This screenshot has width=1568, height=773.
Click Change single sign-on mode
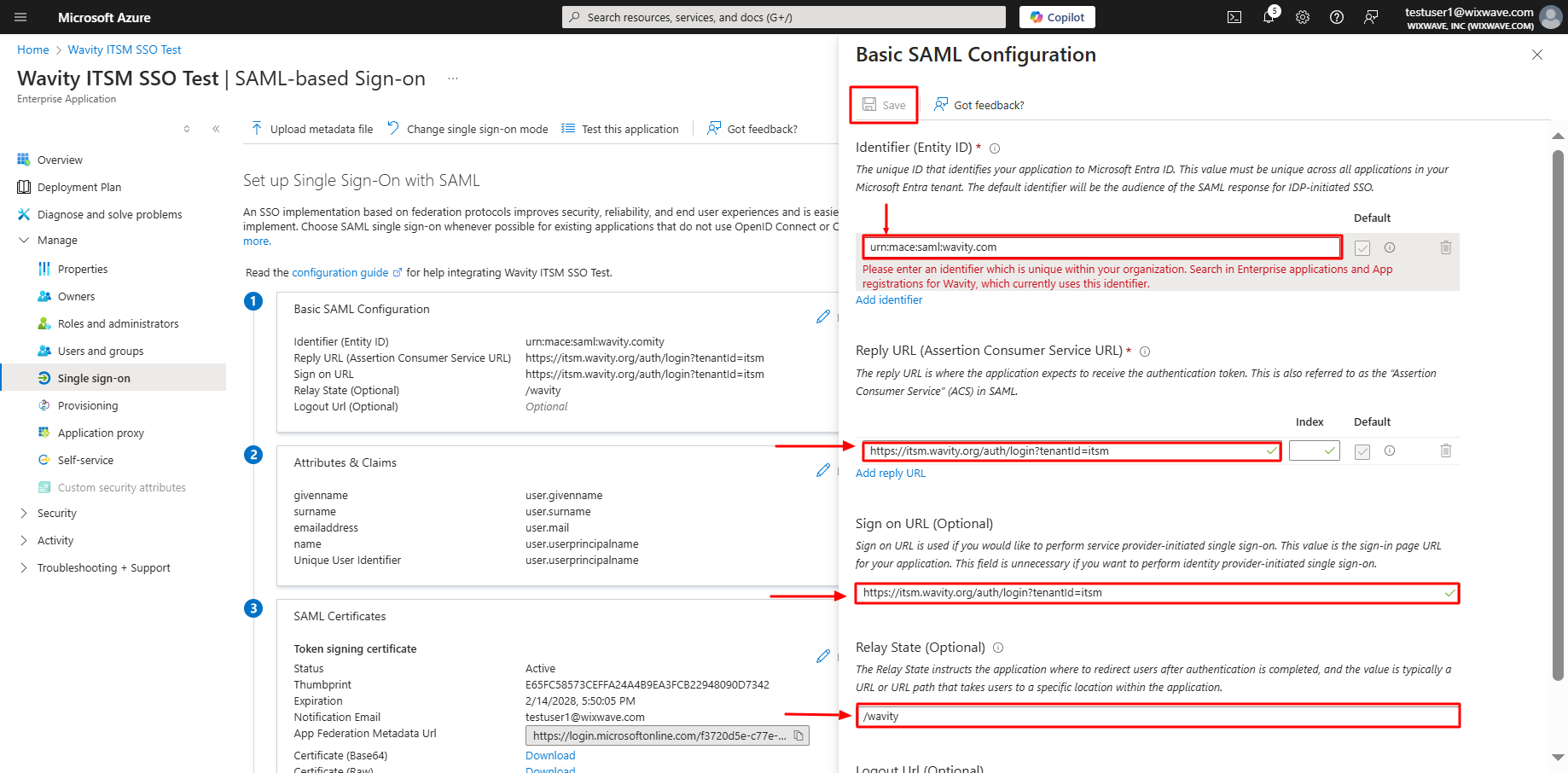[x=467, y=129]
